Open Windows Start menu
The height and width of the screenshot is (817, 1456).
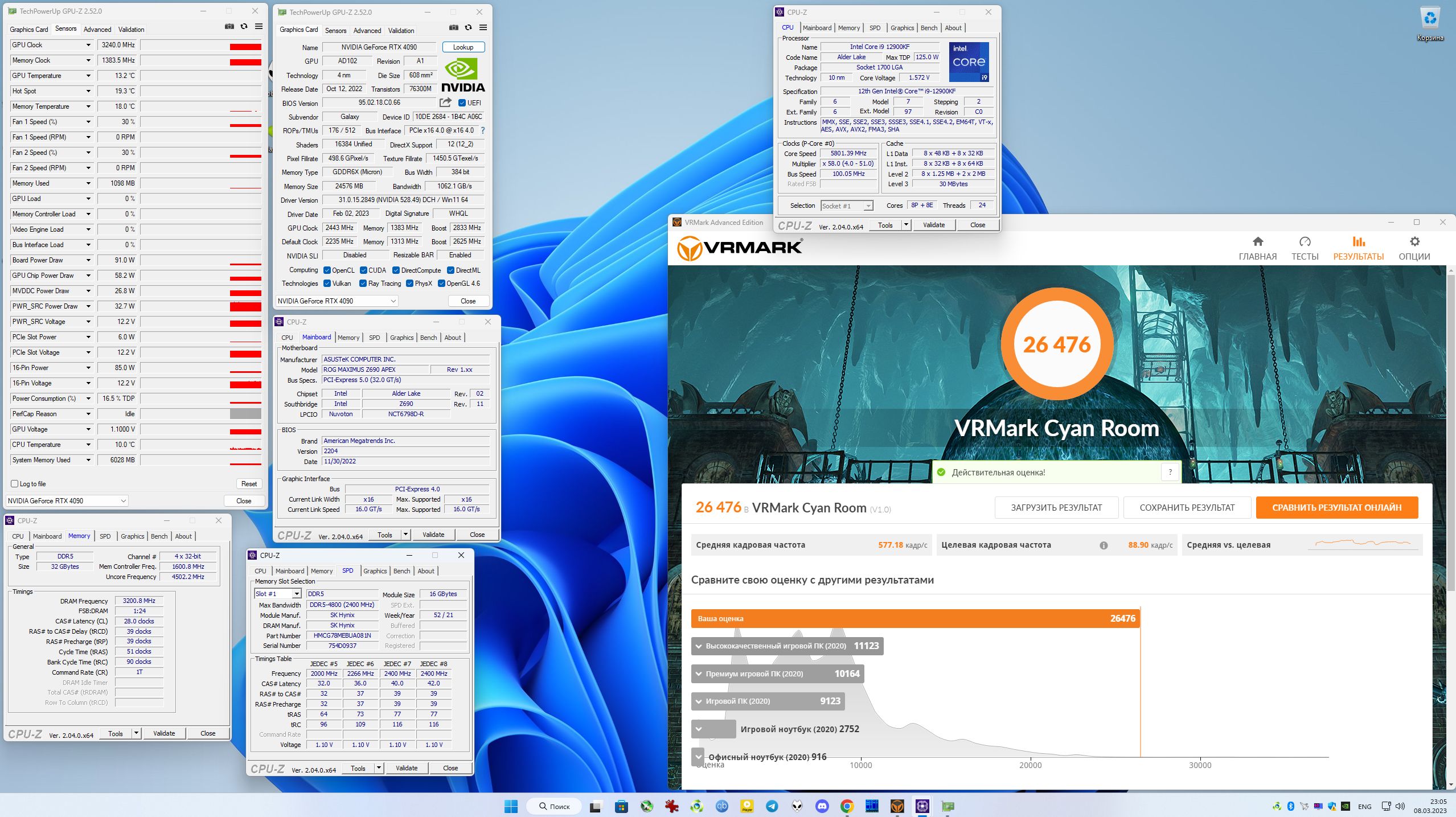pyautogui.click(x=511, y=806)
